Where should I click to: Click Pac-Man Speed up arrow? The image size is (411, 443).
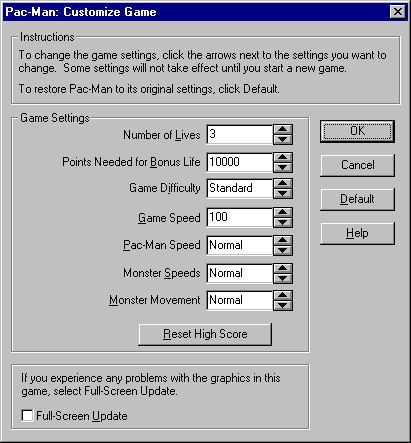283,241
